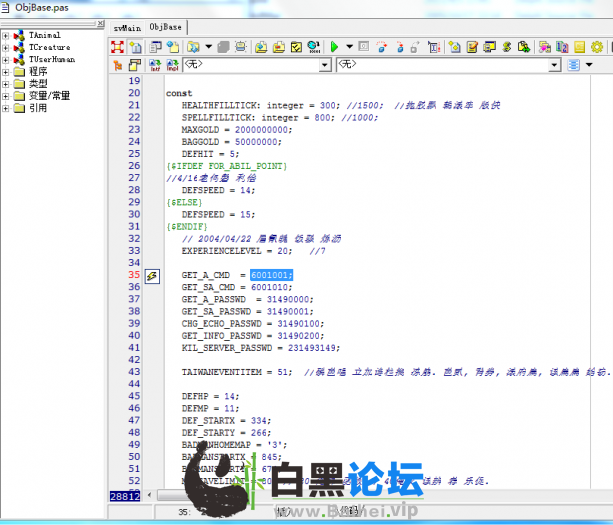
Task: Click the Impl jump toolbar icon
Action: 170,65
